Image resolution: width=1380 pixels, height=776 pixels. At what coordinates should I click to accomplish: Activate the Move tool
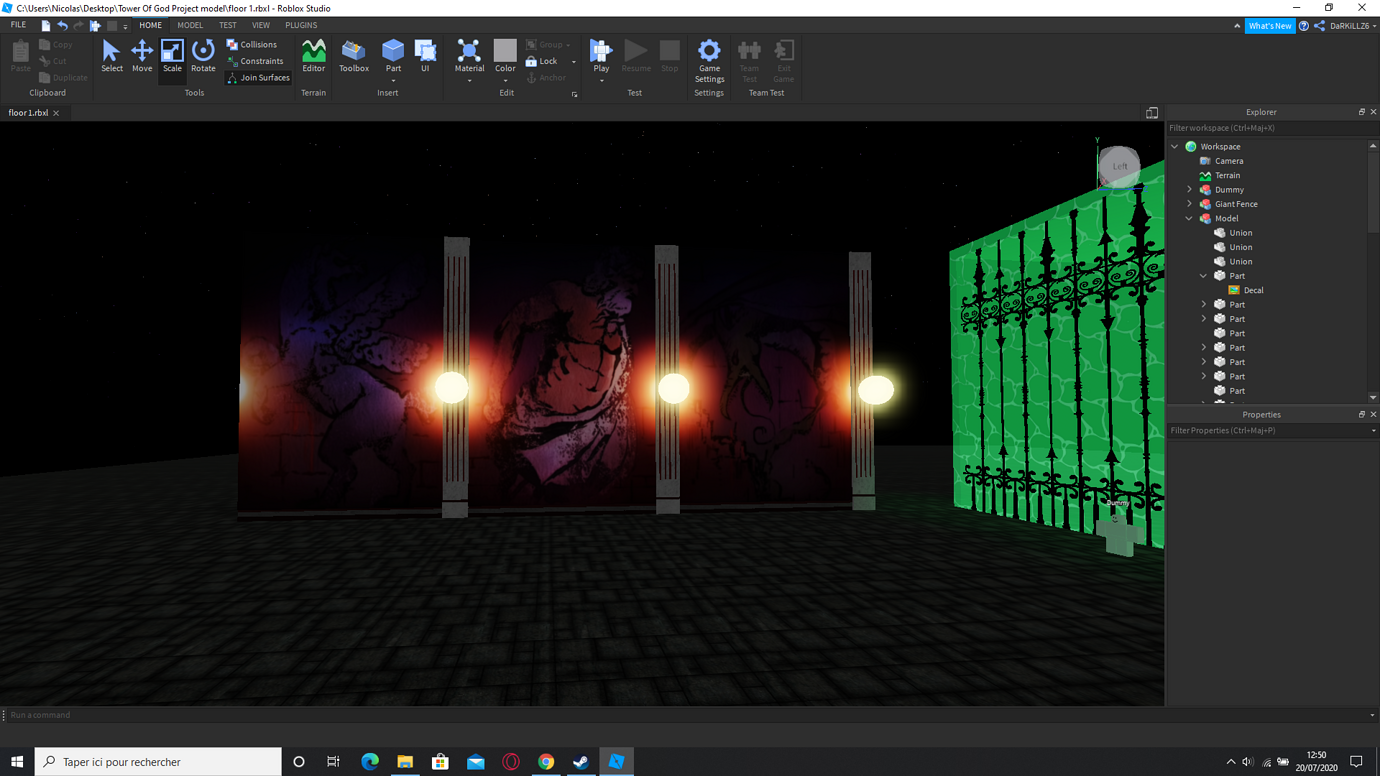pos(142,56)
